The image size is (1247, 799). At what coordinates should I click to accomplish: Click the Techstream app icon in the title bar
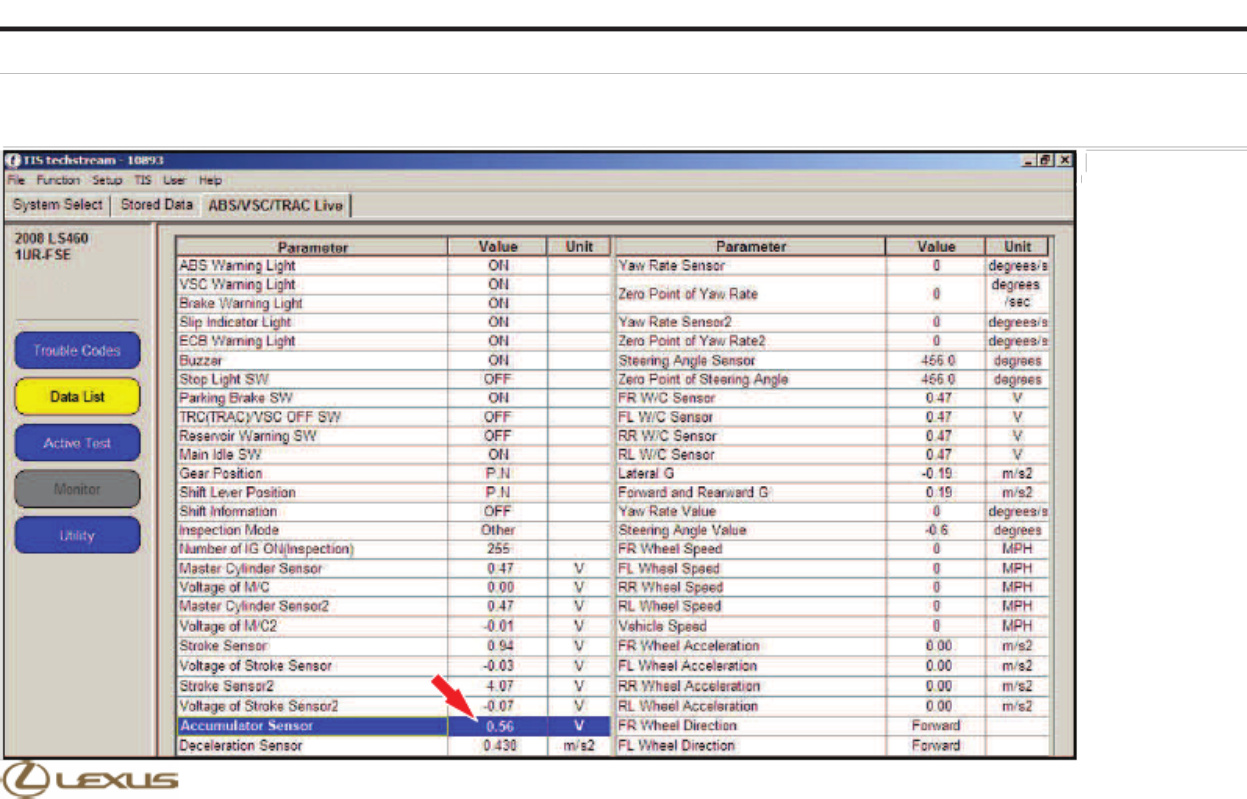(14, 161)
